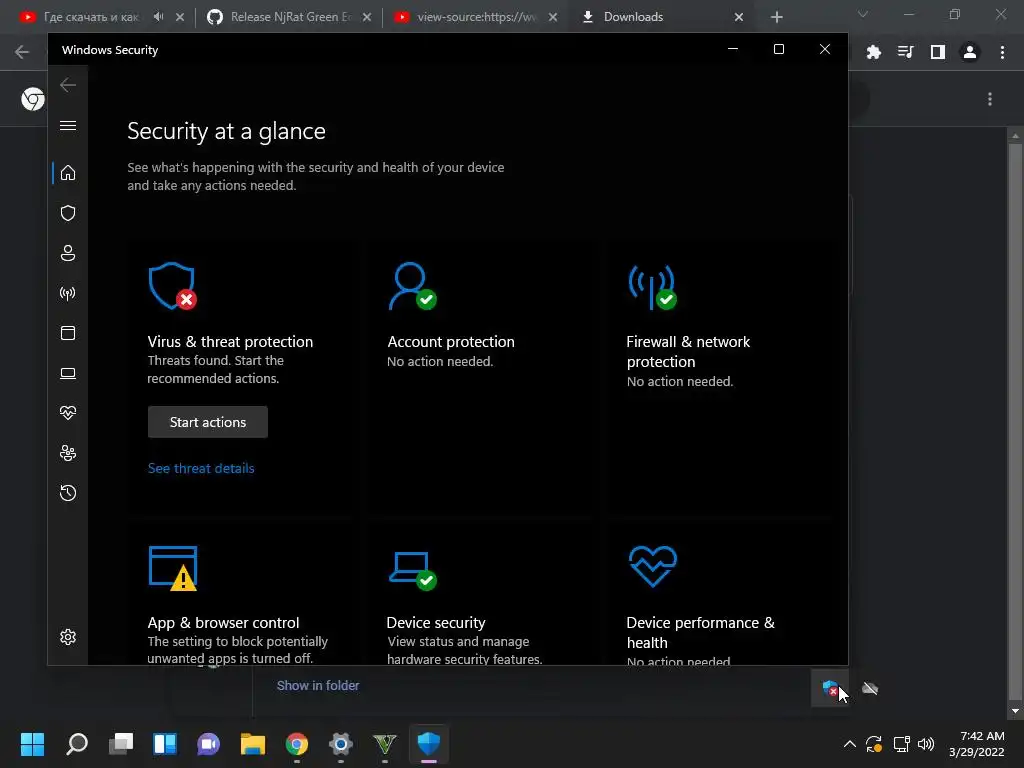
Task: Mute the audio-playing YouTube tab
Action: [x=159, y=17]
